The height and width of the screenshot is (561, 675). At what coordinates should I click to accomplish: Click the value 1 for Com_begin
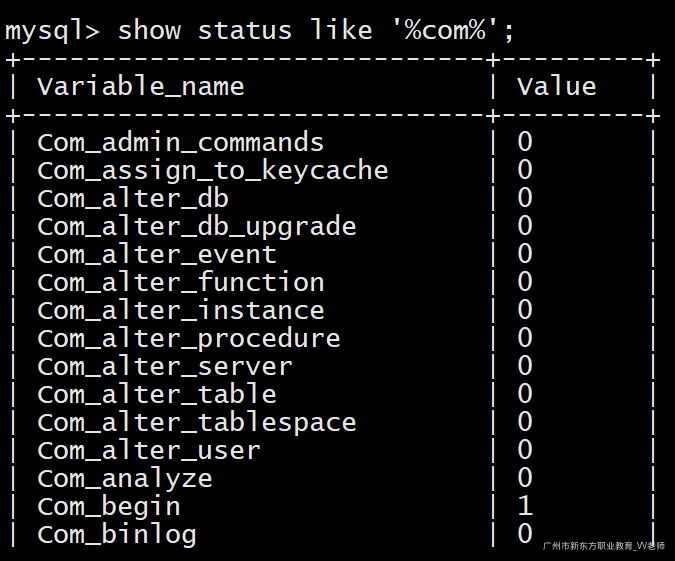point(525,507)
